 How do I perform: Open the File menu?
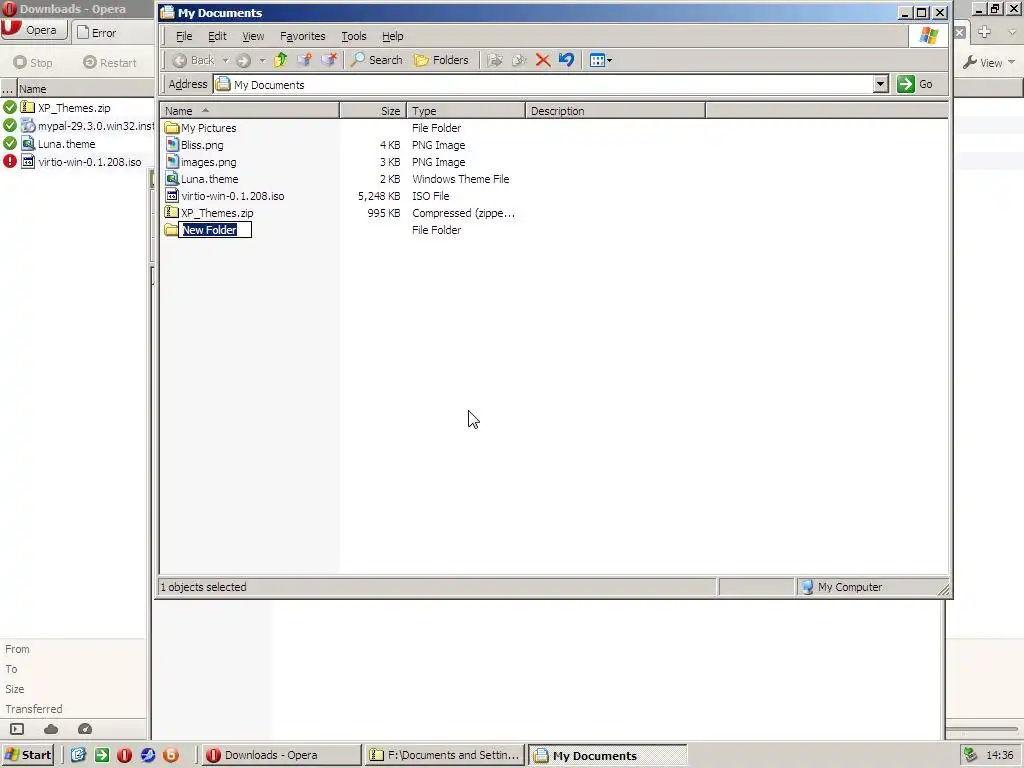184,36
